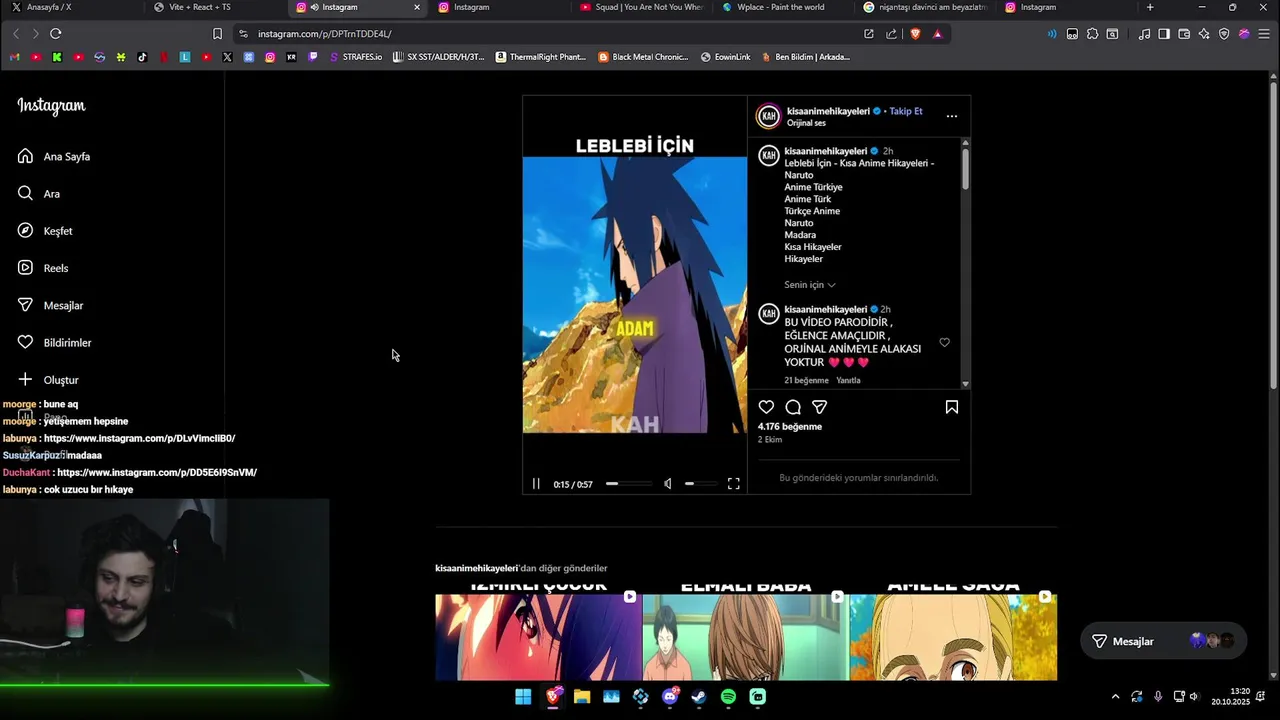Switch to the Vite + React + TS tab

click(213, 7)
